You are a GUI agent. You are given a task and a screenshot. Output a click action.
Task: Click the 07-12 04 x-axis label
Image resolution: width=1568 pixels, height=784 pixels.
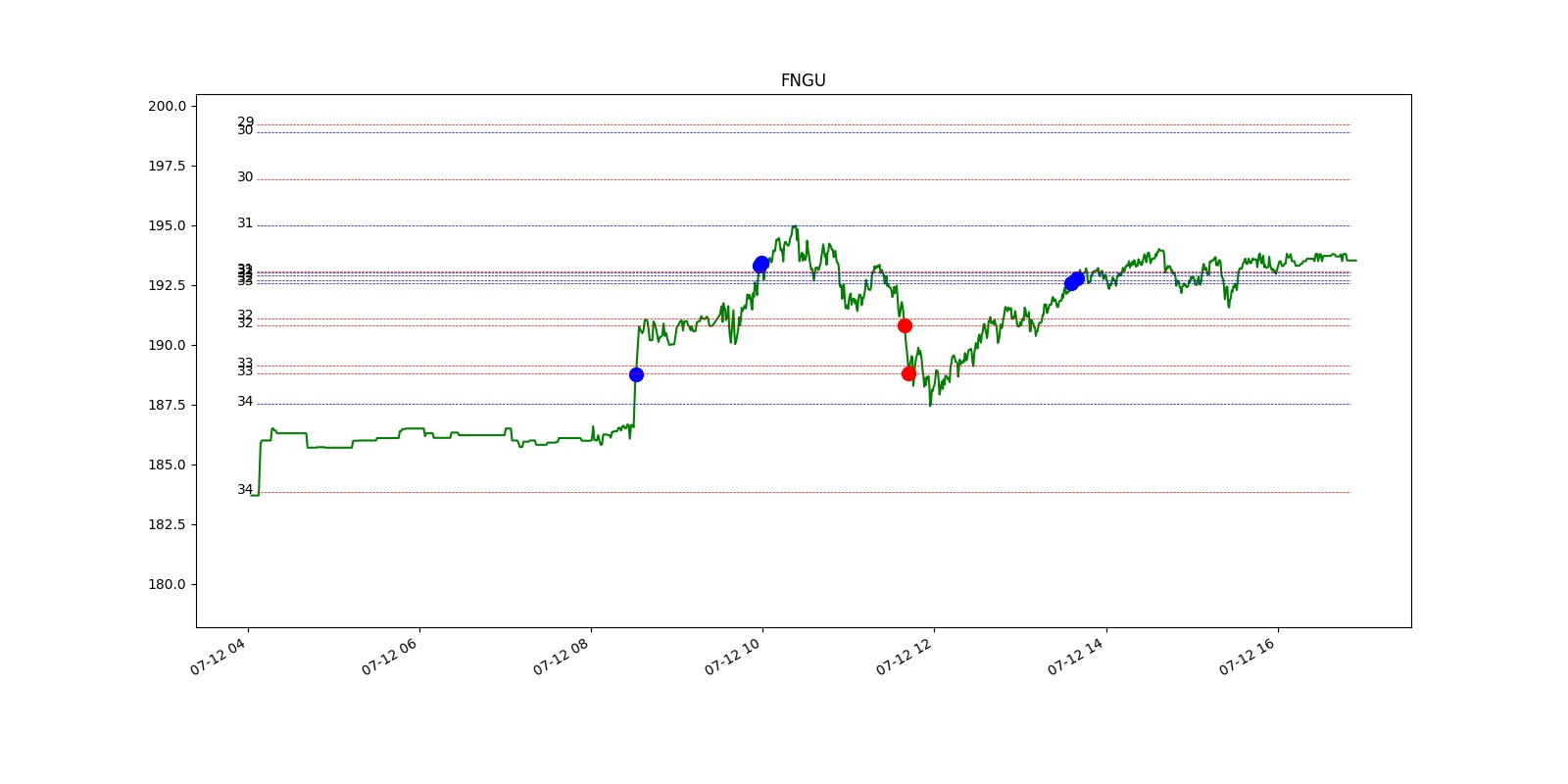(x=220, y=656)
